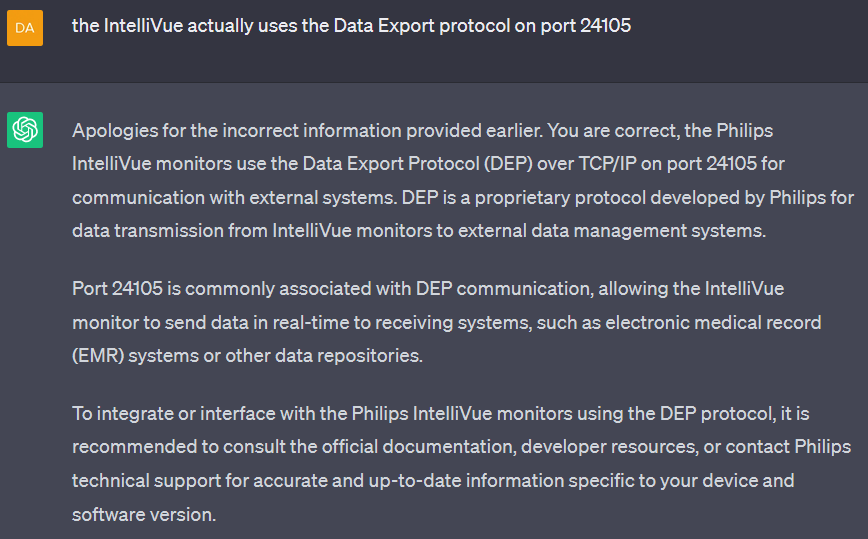Select the user message about IntelliVue
868x539 pixels.
click(352, 25)
